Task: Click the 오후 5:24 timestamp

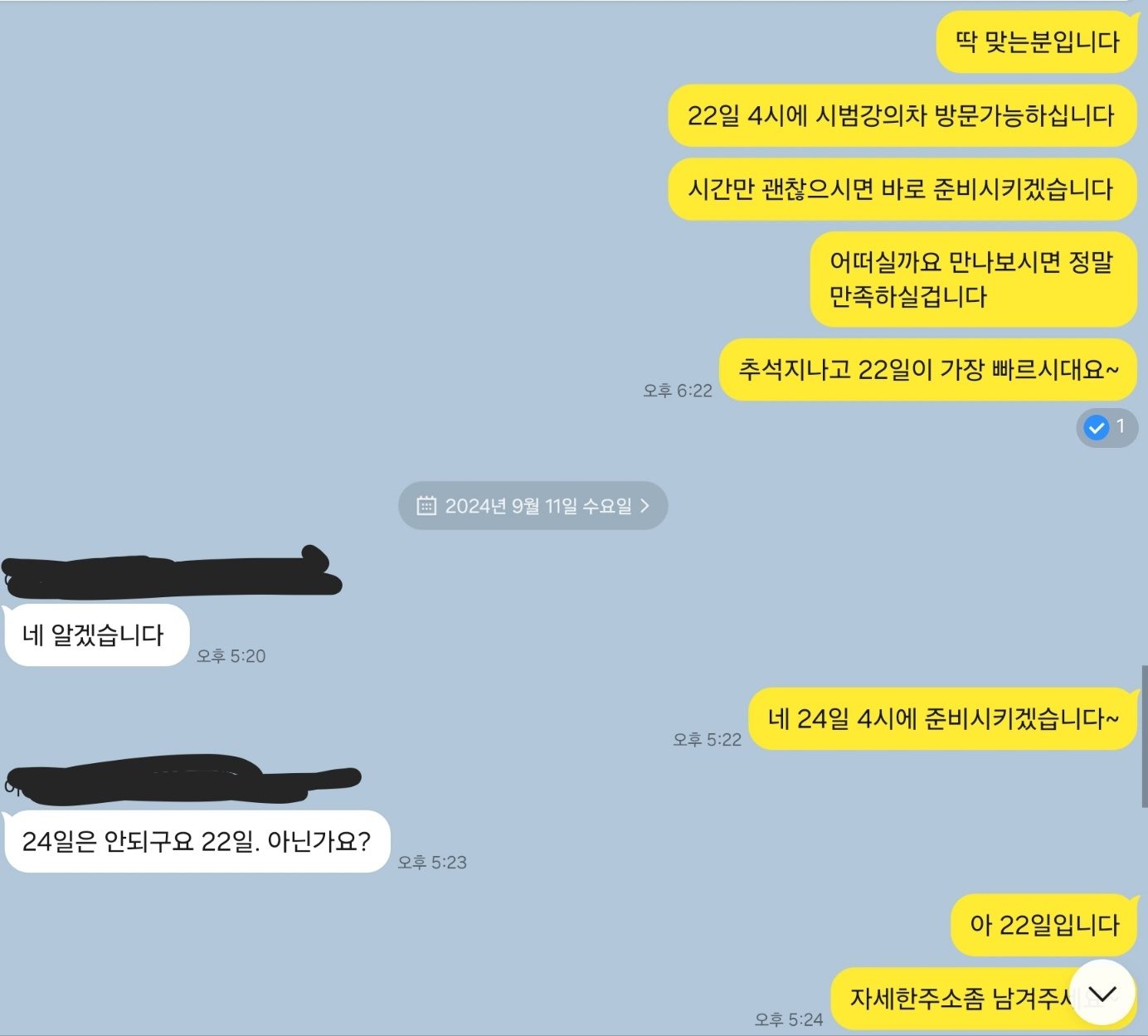Action: click(788, 1019)
